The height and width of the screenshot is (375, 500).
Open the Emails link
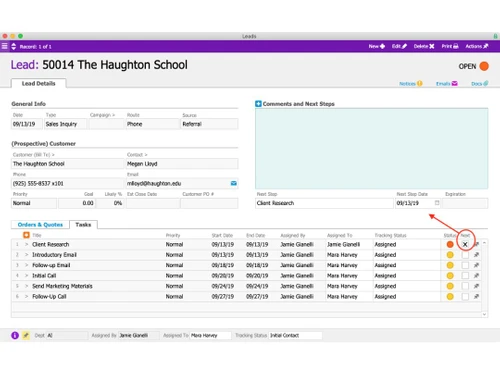click(447, 84)
